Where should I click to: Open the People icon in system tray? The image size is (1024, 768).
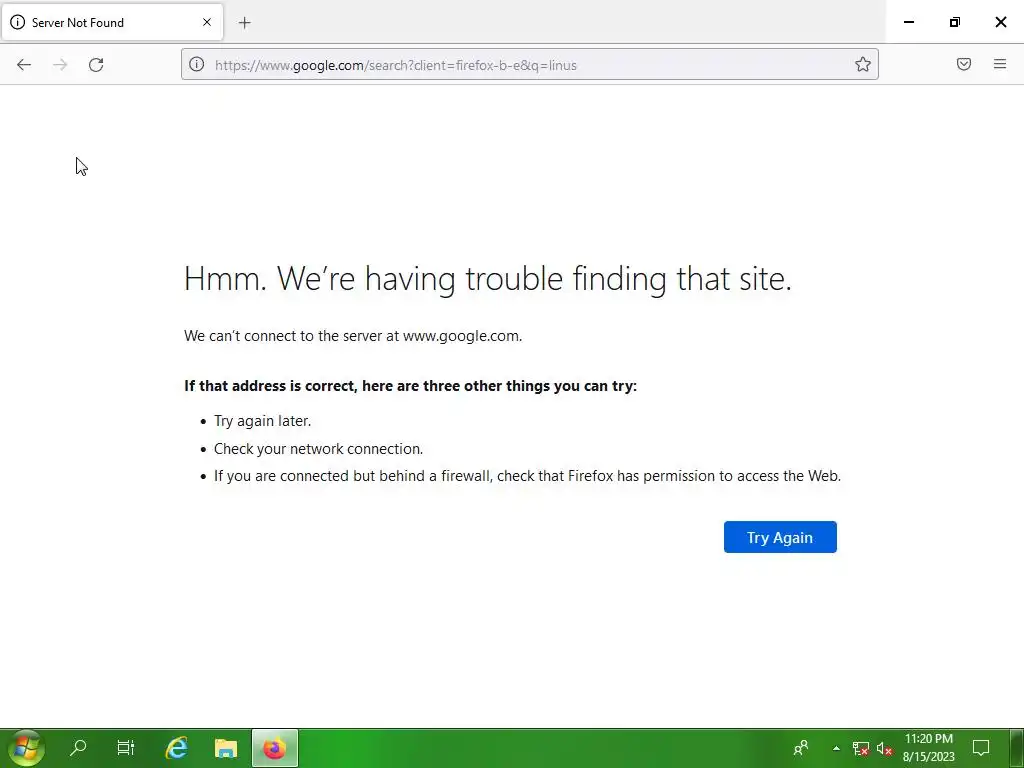click(x=801, y=748)
